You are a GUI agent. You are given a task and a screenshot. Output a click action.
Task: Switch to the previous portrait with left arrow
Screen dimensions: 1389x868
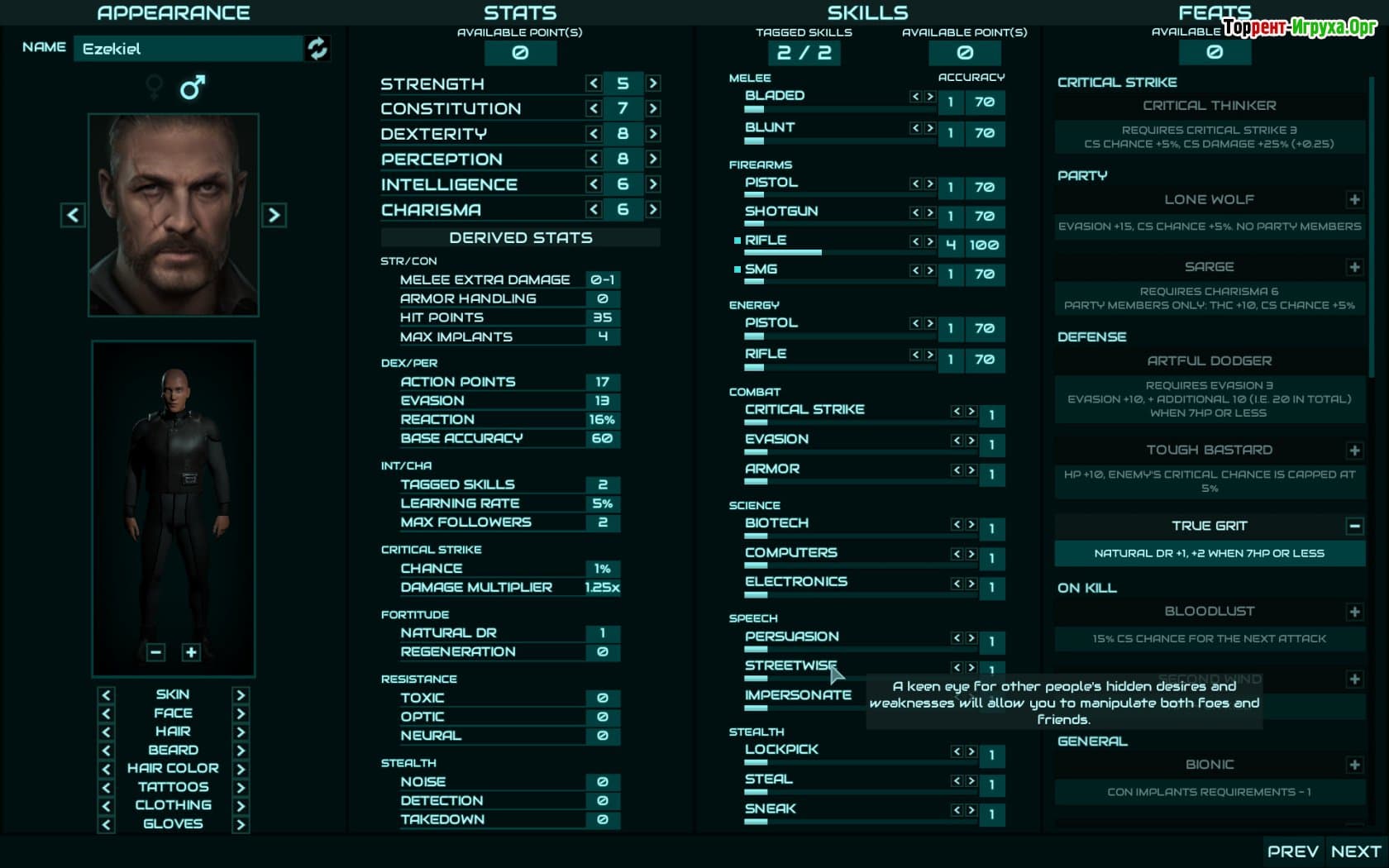coord(73,216)
